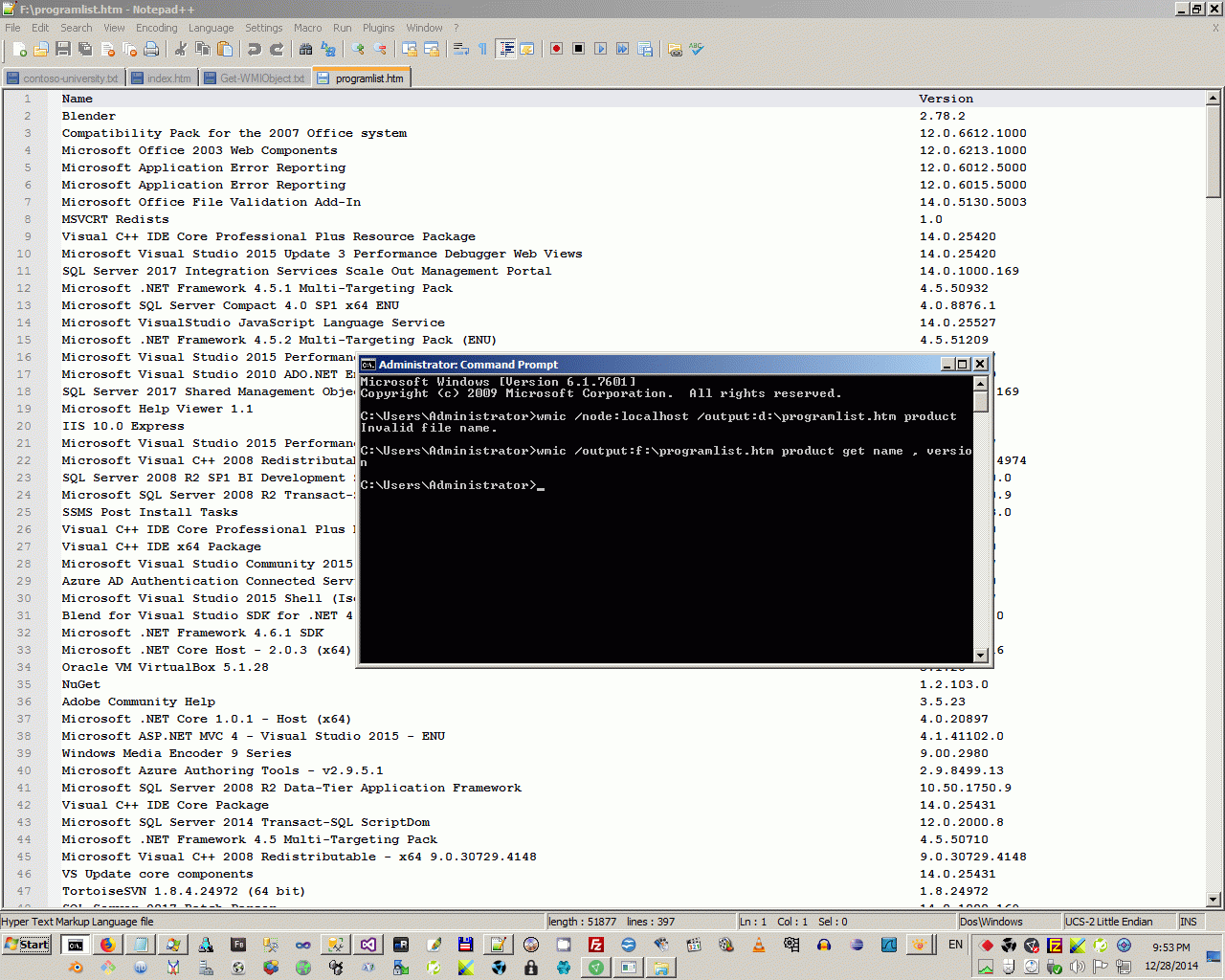Click the EN language indicator
The image size is (1225, 980).
click(955, 945)
